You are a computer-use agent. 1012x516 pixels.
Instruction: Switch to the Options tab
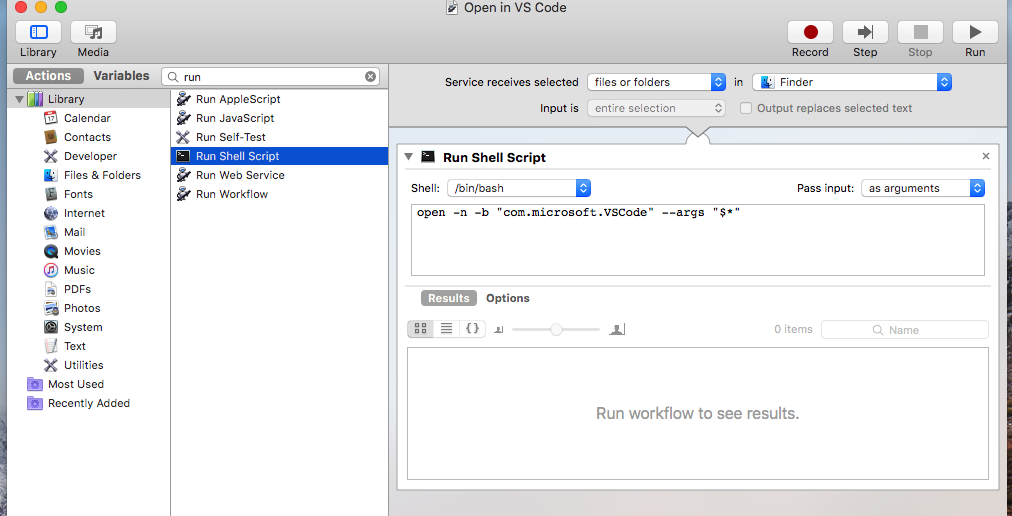(508, 298)
